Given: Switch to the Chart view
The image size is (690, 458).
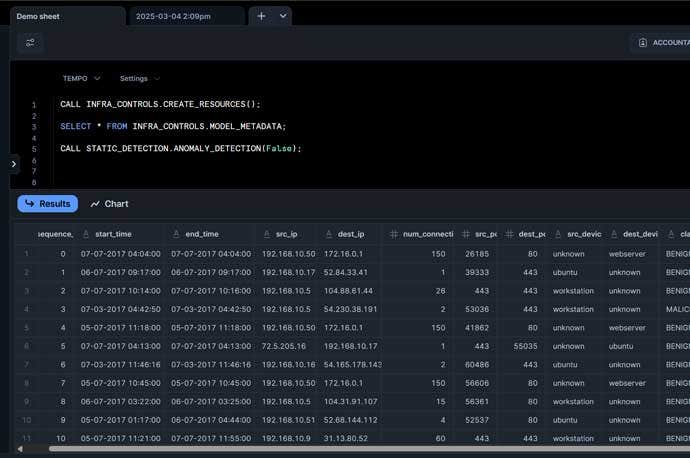Looking at the screenshot, I should [109, 204].
